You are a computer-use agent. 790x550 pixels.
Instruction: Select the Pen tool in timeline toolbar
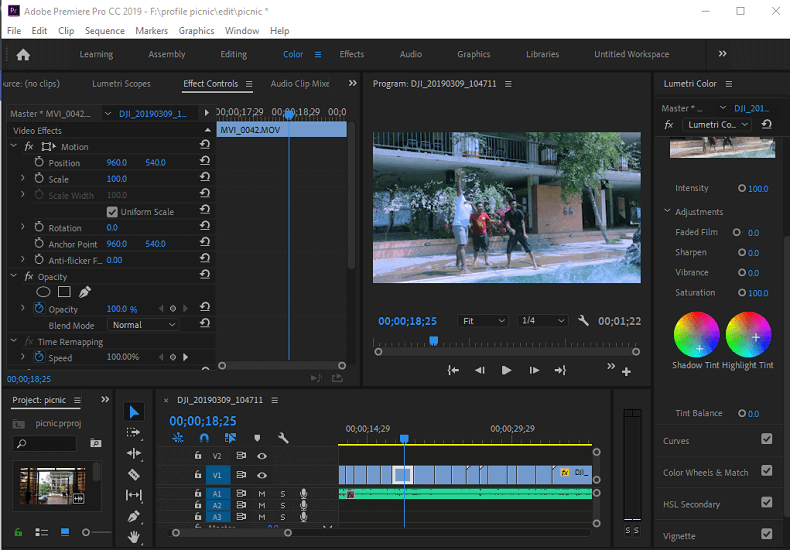coord(134,516)
